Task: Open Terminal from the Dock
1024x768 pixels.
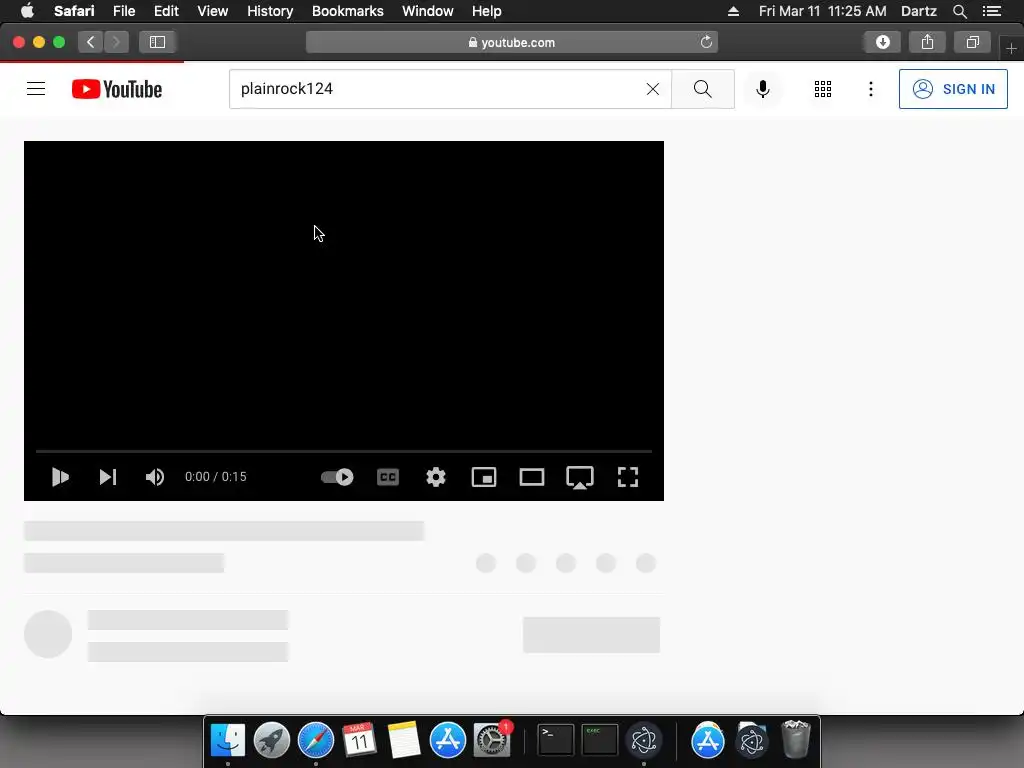Action: tap(555, 741)
